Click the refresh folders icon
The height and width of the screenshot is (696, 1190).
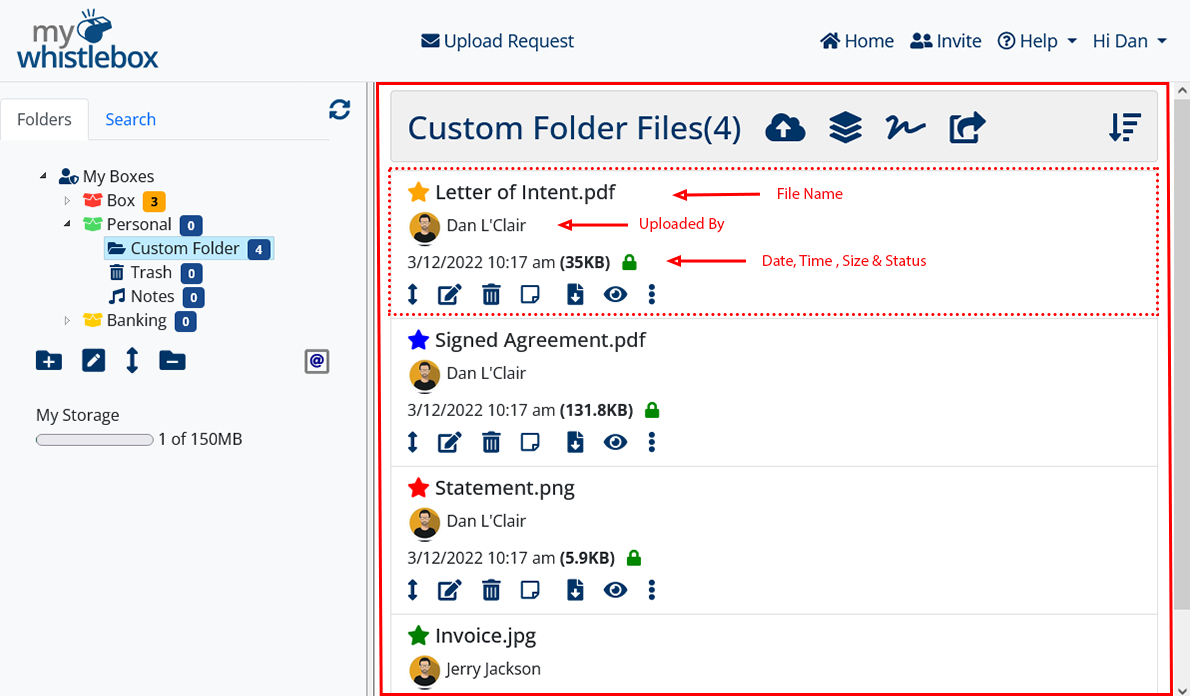point(340,110)
